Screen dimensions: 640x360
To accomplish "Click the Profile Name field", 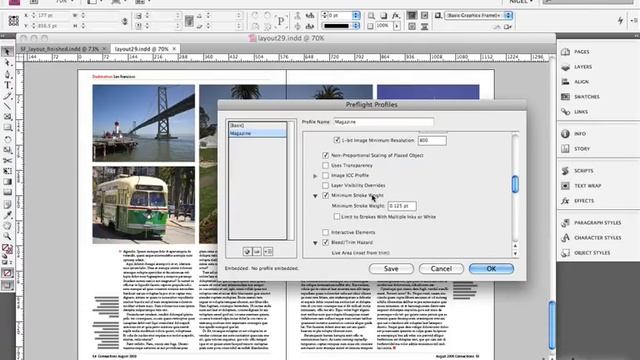I will click(383, 122).
